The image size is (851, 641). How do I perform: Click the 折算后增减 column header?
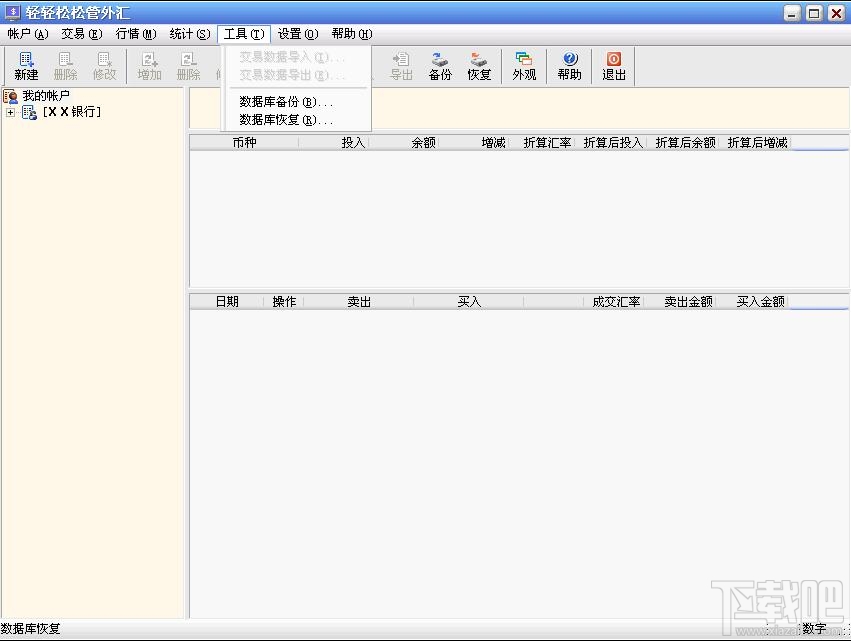click(755, 143)
